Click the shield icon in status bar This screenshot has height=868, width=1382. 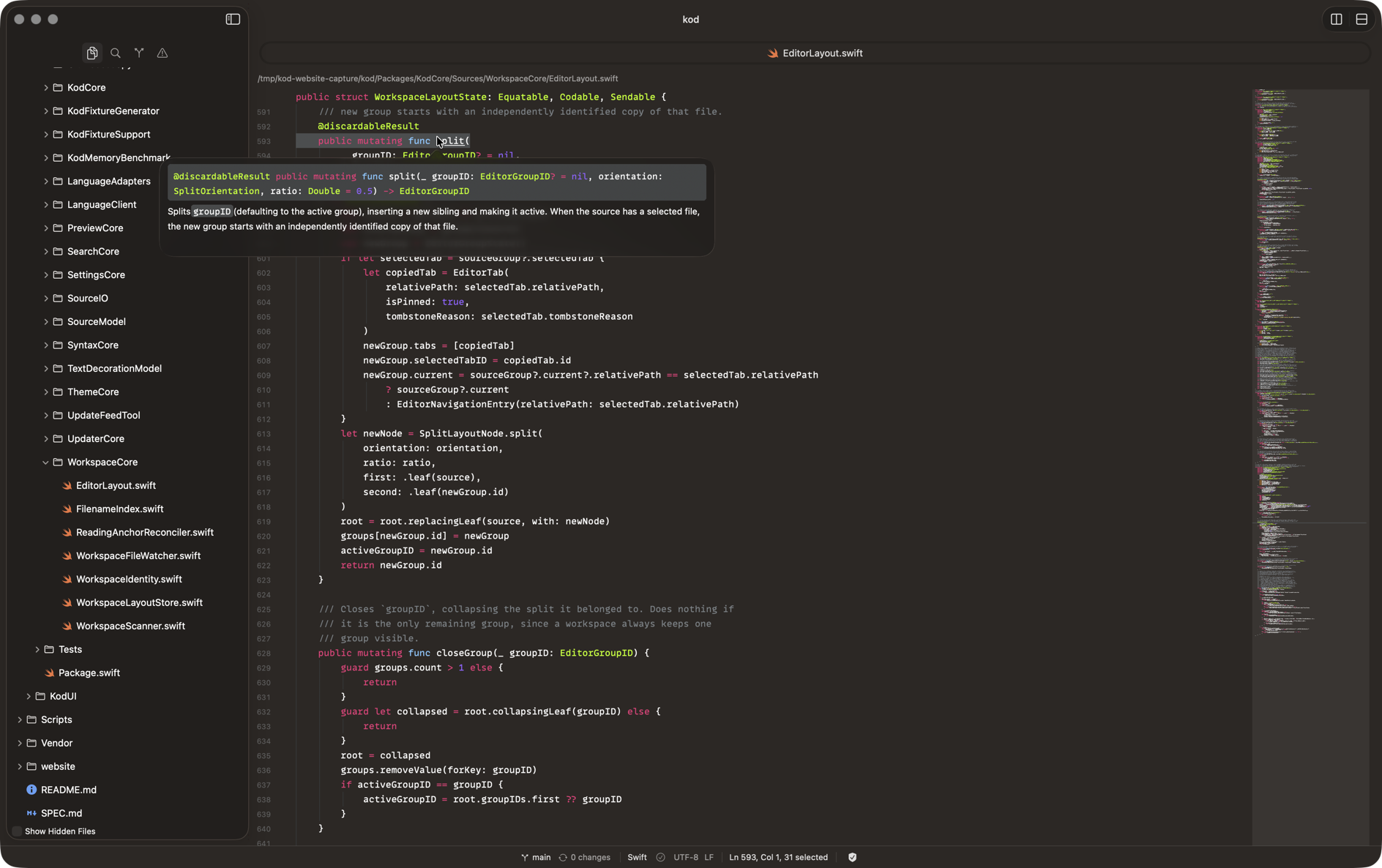click(852, 857)
